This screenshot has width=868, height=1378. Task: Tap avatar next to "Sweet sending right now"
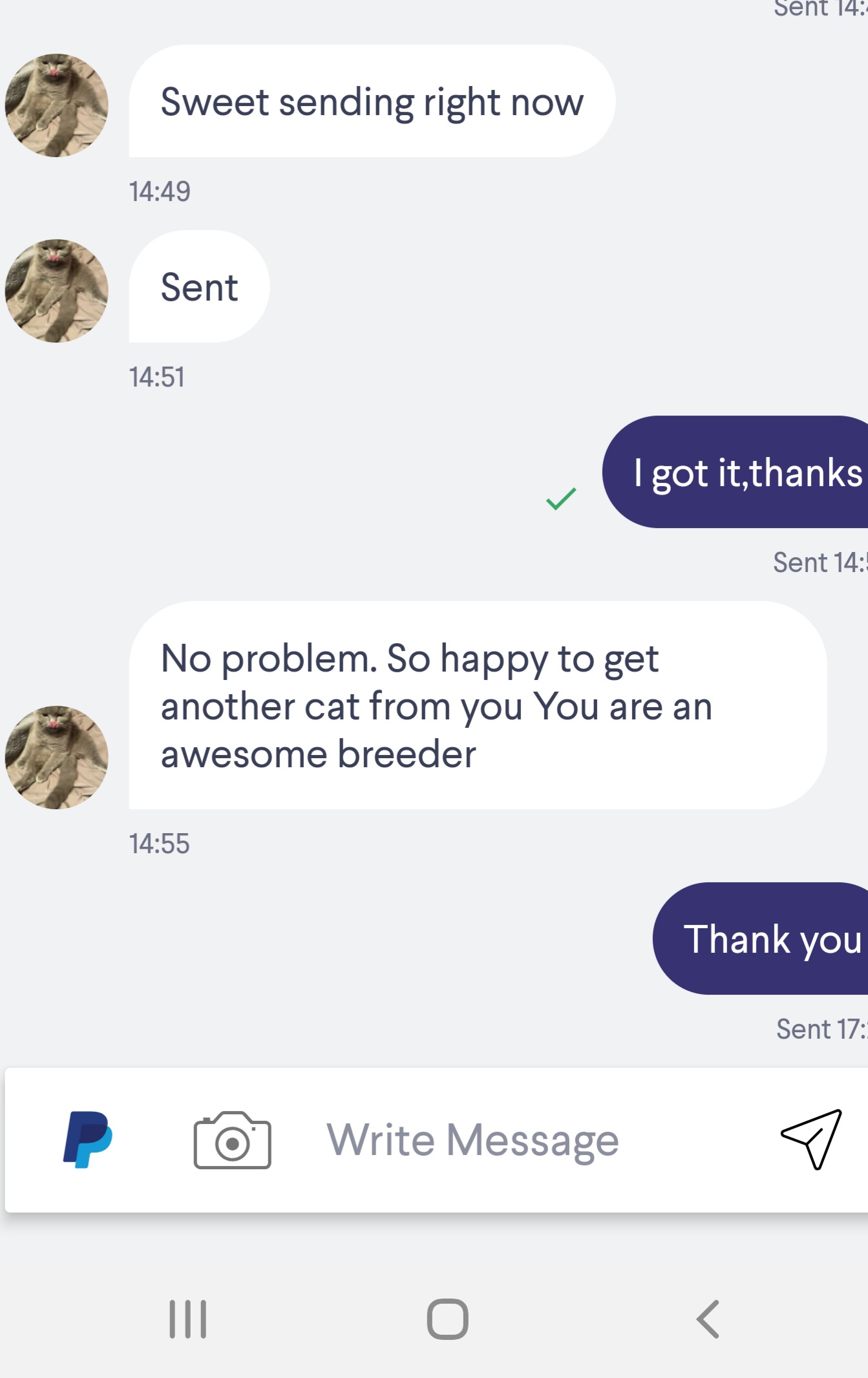coord(57,105)
